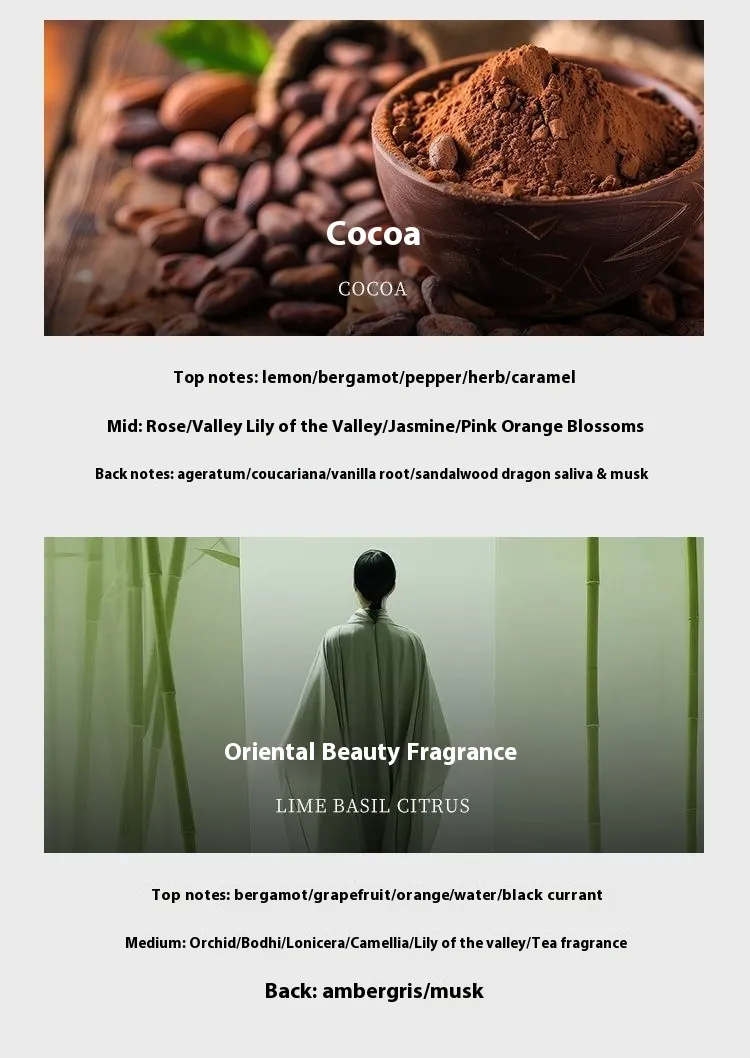The image size is (750, 1058).
Task: Click Mid: Rose/Valley Lily text line
Action: pos(375,426)
